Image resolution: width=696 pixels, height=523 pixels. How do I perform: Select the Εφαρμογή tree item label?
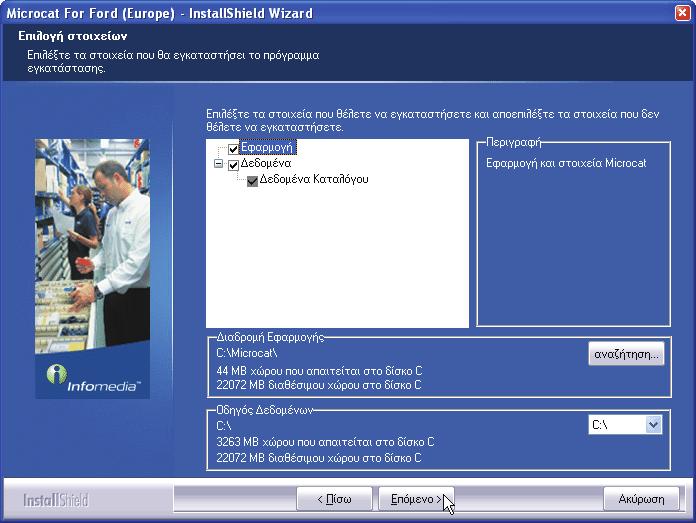pos(267,147)
